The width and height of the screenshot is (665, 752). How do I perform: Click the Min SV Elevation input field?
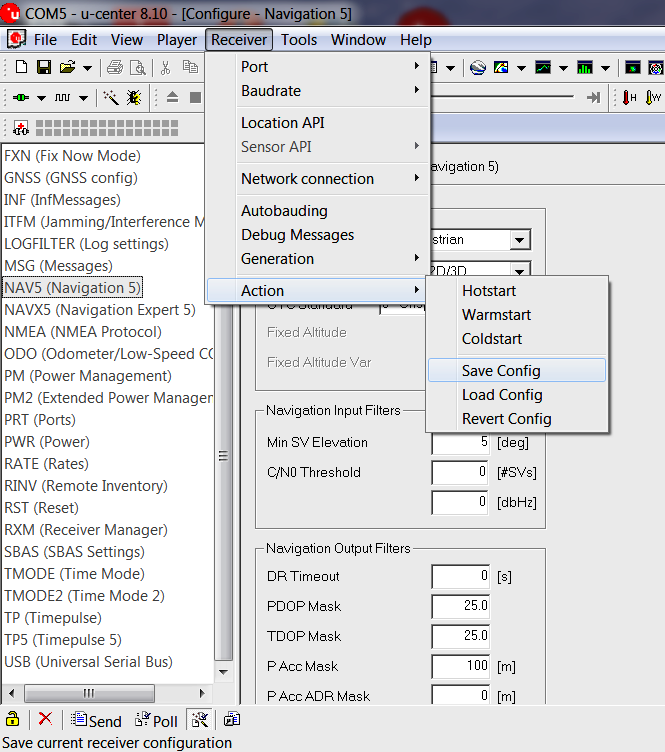click(460, 442)
